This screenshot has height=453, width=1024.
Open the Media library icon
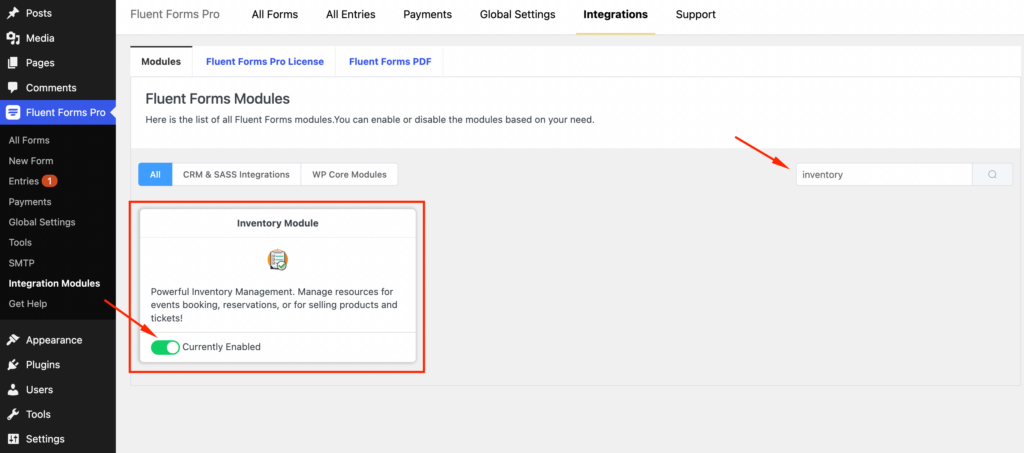point(12,38)
